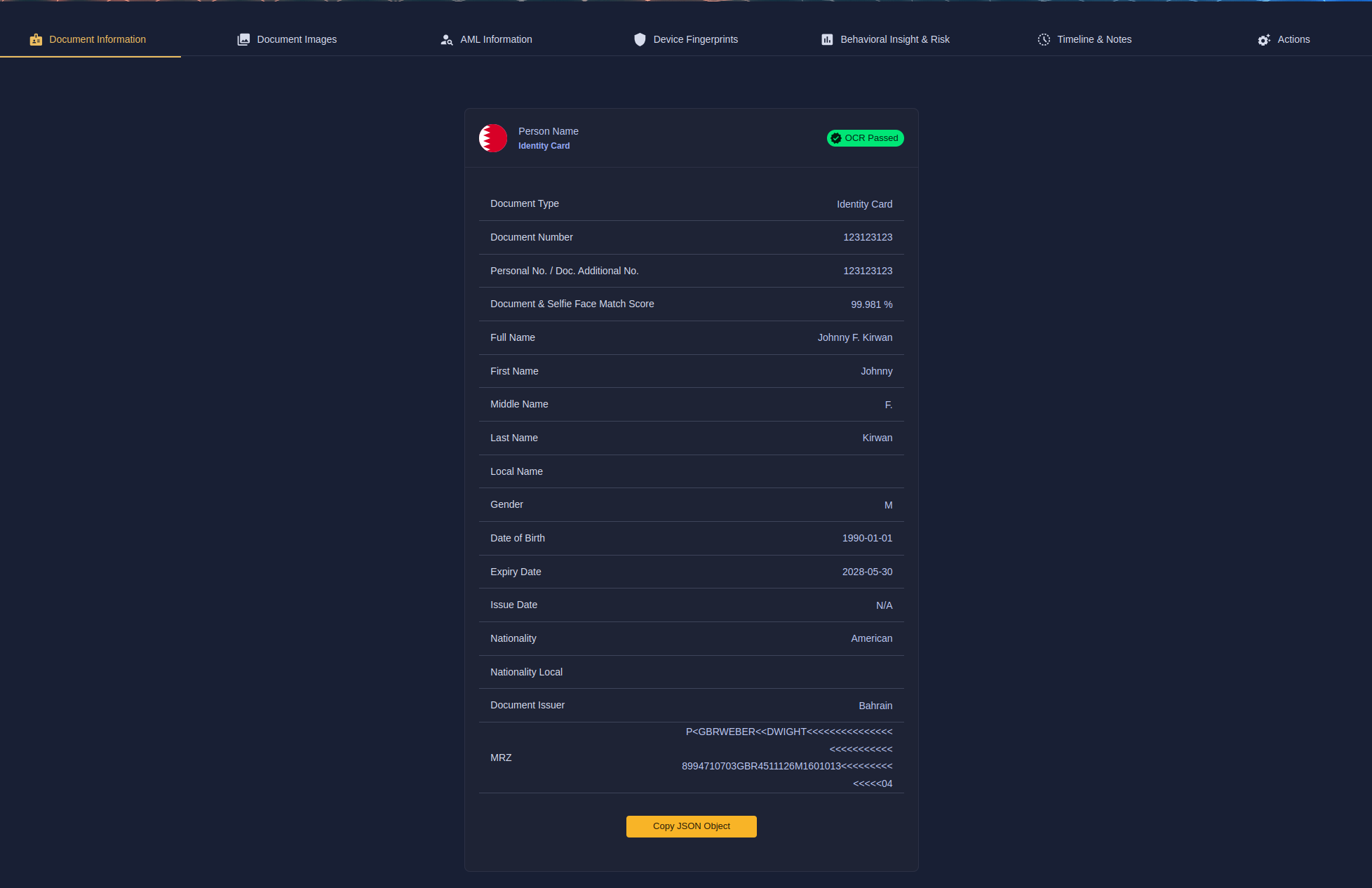This screenshot has height=888, width=1372.
Task: Click the photo gallery icon beside Document Images
Action: 243,40
